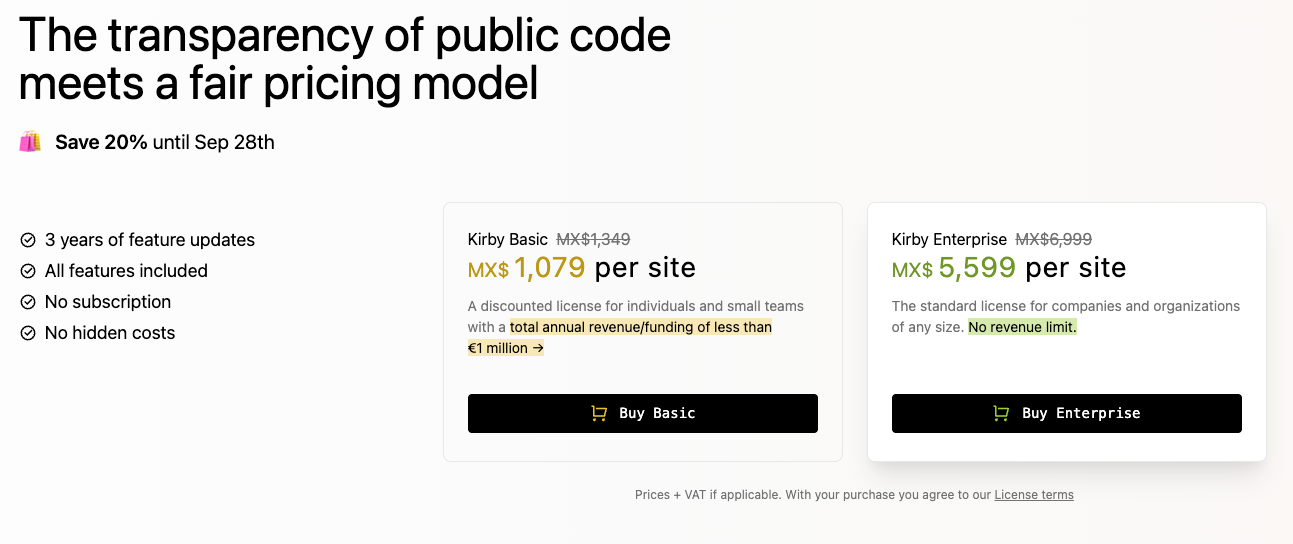
Task: Buy the Kirby Basic license
Action: [x=643, y=413]
